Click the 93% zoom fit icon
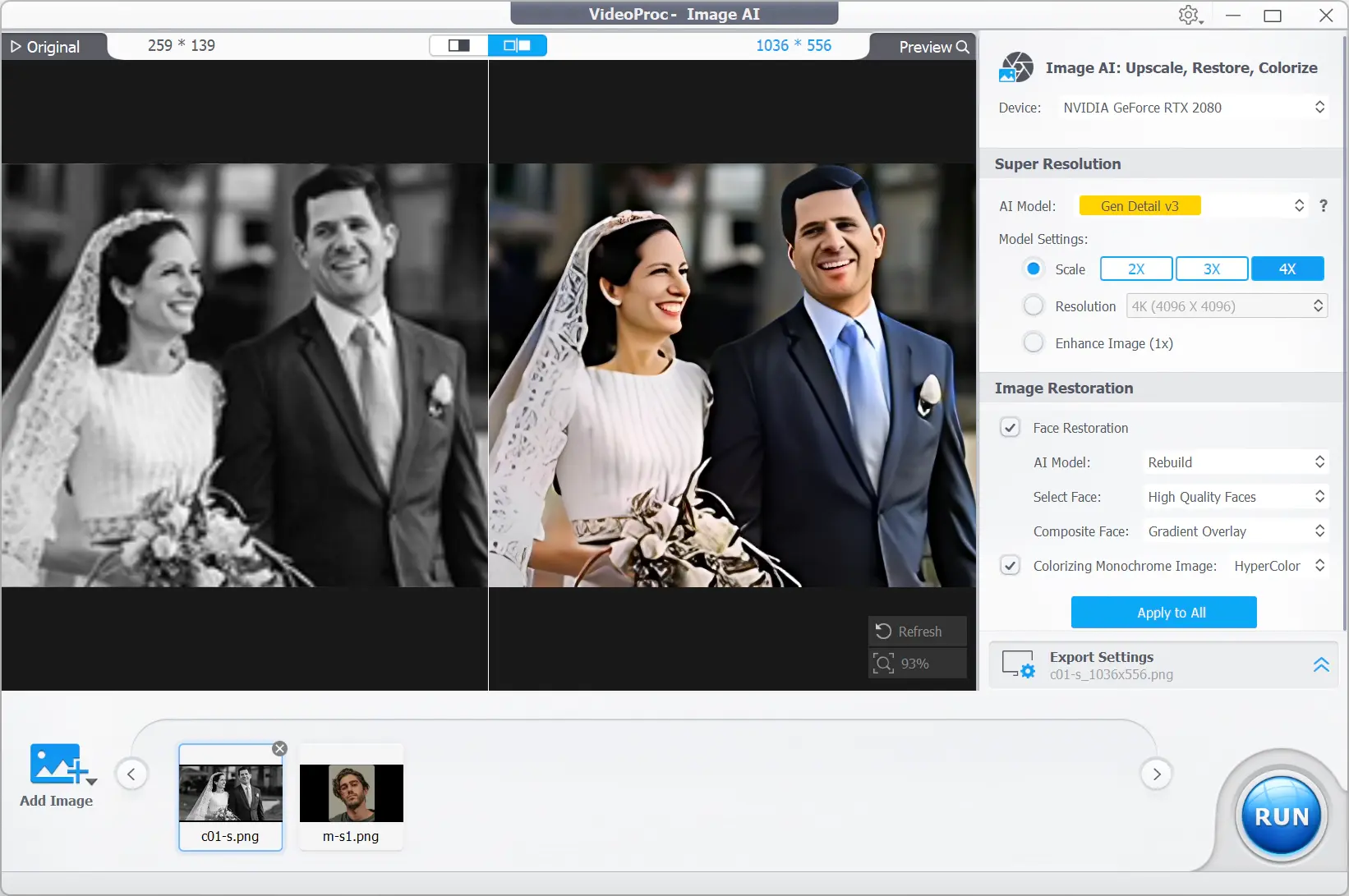 [883, 664]
